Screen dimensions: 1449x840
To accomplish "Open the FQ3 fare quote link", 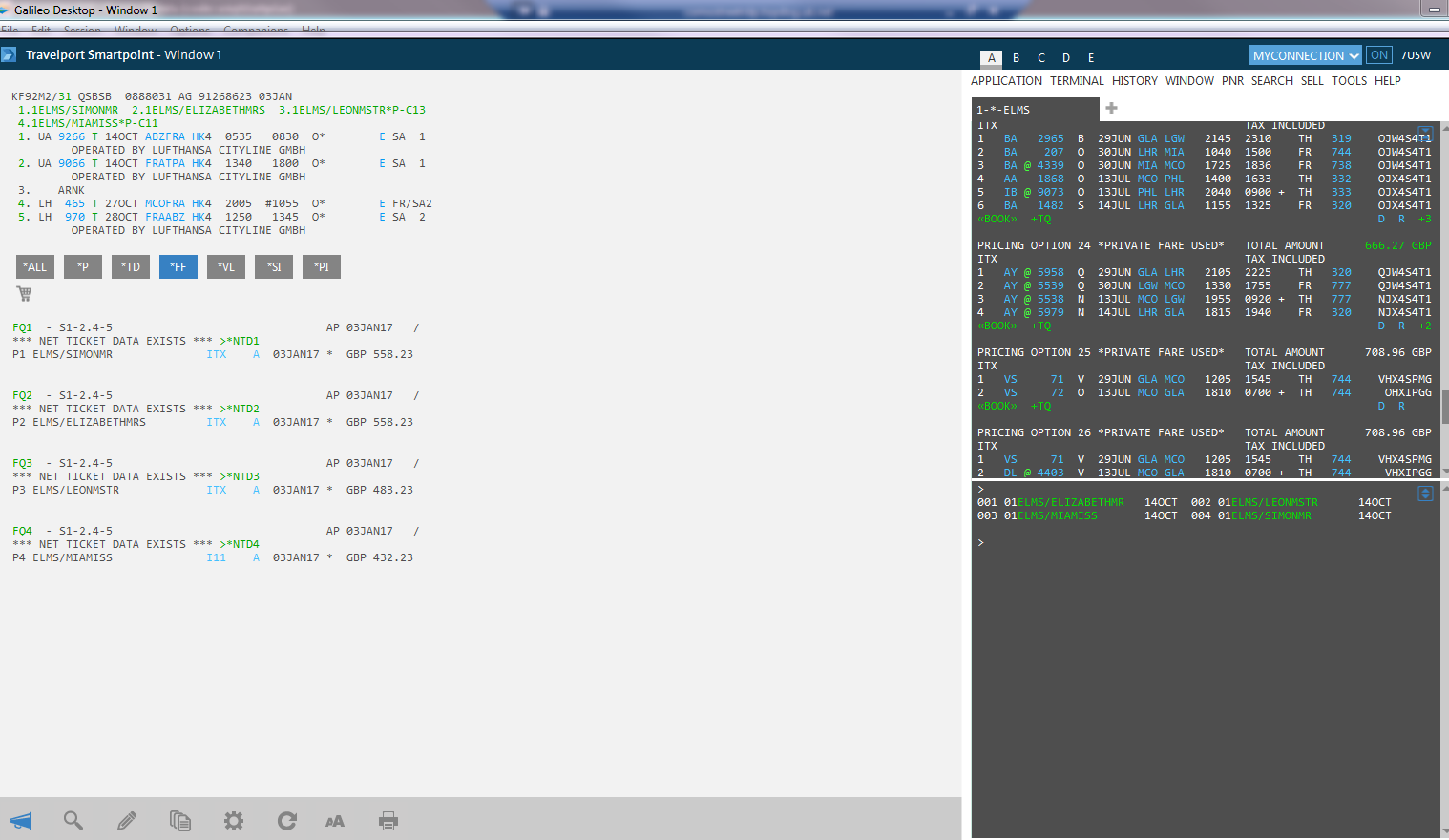I will [x=22, y=463].
